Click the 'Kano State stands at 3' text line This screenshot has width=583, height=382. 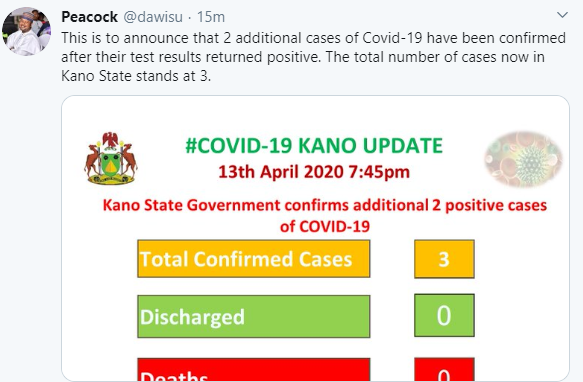(136, 76)
